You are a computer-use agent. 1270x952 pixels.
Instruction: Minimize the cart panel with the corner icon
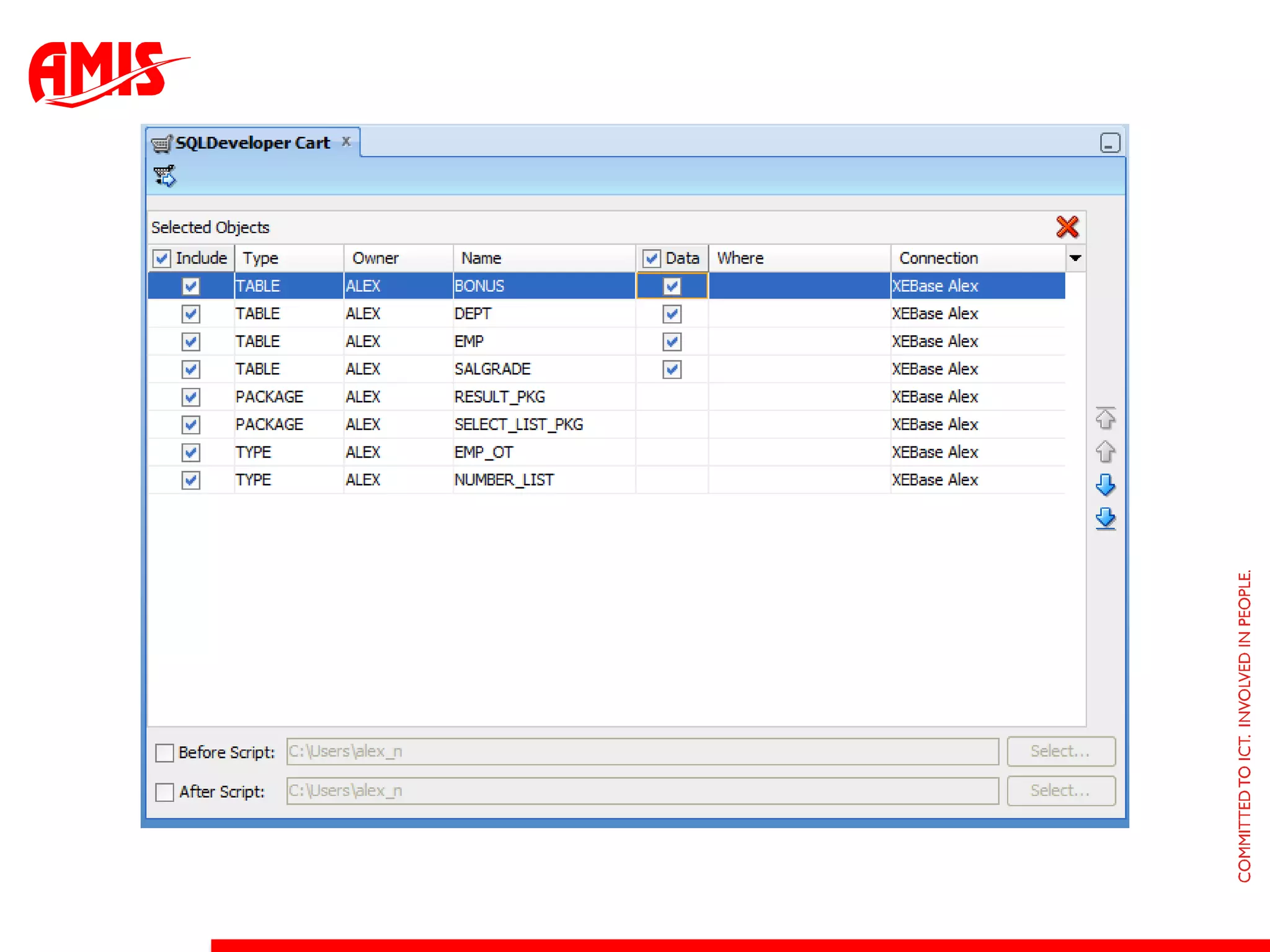click(x=1109, y=143)
